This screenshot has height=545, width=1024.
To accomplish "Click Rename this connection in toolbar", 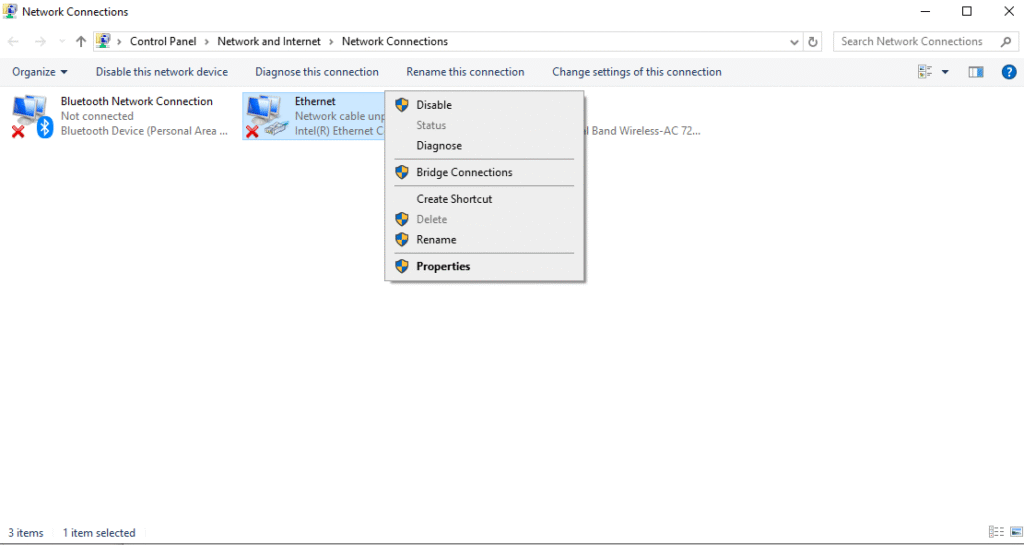I will click(x=465, y=72).
